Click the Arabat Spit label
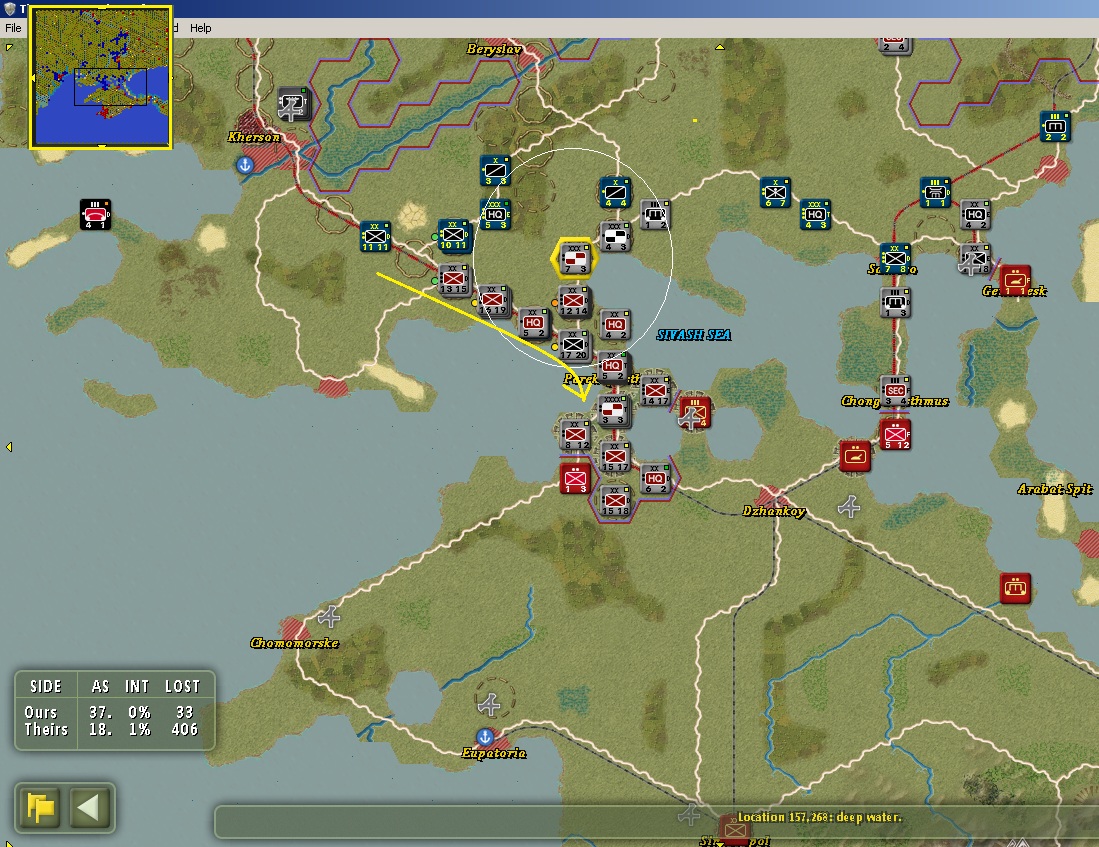Image resolution: width=1099 pixels, height=847 pixels. pyautogui.click(x=1055, y=489)
